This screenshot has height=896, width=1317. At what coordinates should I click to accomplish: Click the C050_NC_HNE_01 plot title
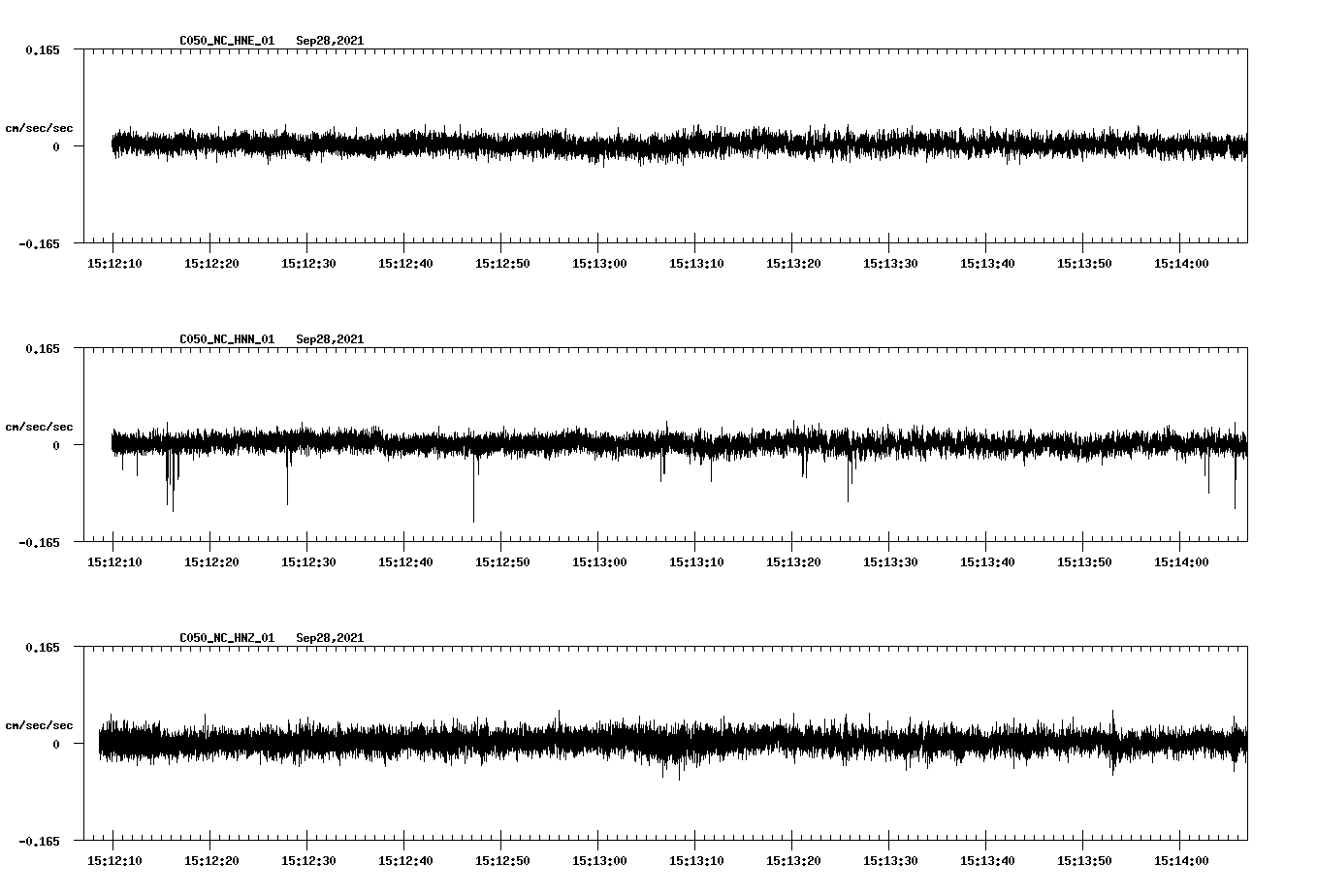(227, 41)
